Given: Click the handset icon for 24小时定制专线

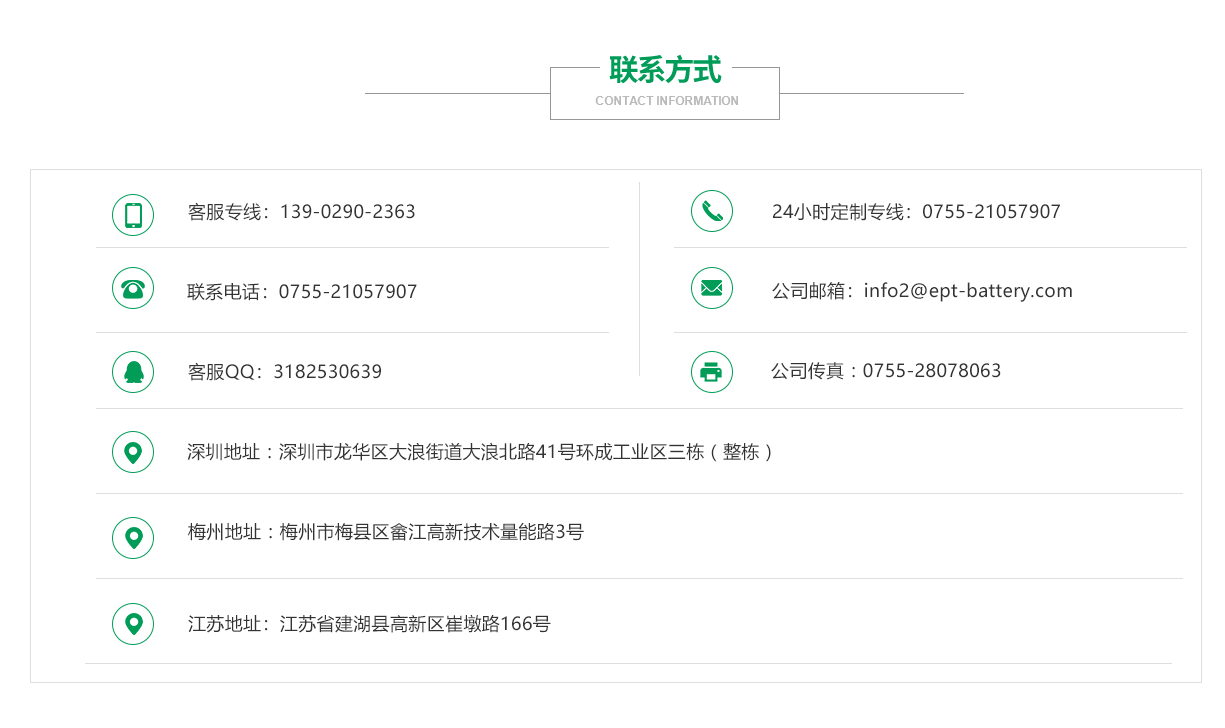Looking at the screenshot, I should click(711, 211).
